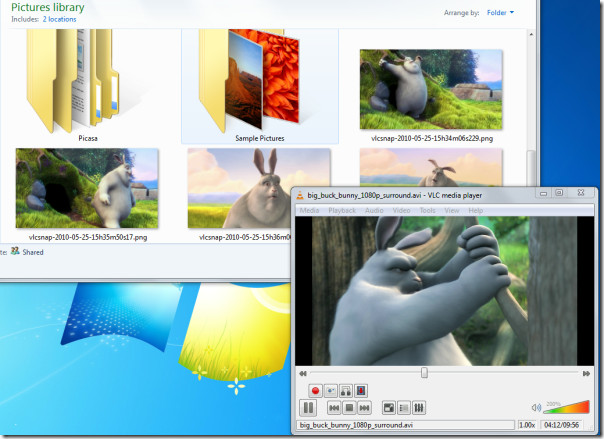Open the Audio menu in VLC
Image resolution: width=604 pixels, height=439 pixels.
[374, 210]
